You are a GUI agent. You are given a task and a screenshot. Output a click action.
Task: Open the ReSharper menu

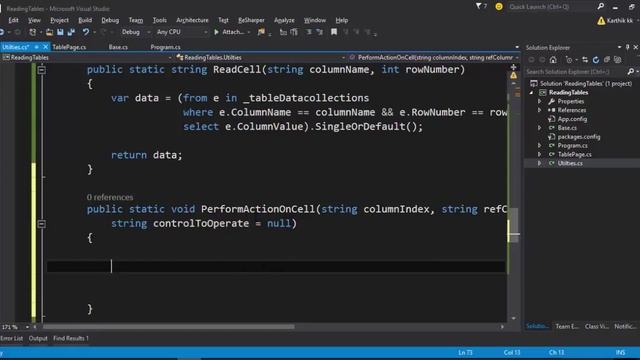click(251, 20)
